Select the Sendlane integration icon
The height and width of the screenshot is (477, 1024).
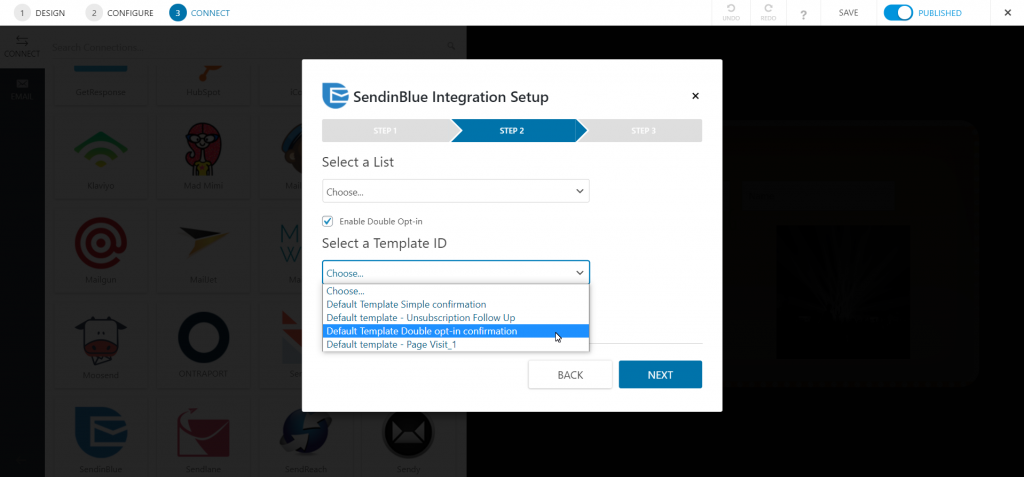pyautogui.click(x=203, y=432)
